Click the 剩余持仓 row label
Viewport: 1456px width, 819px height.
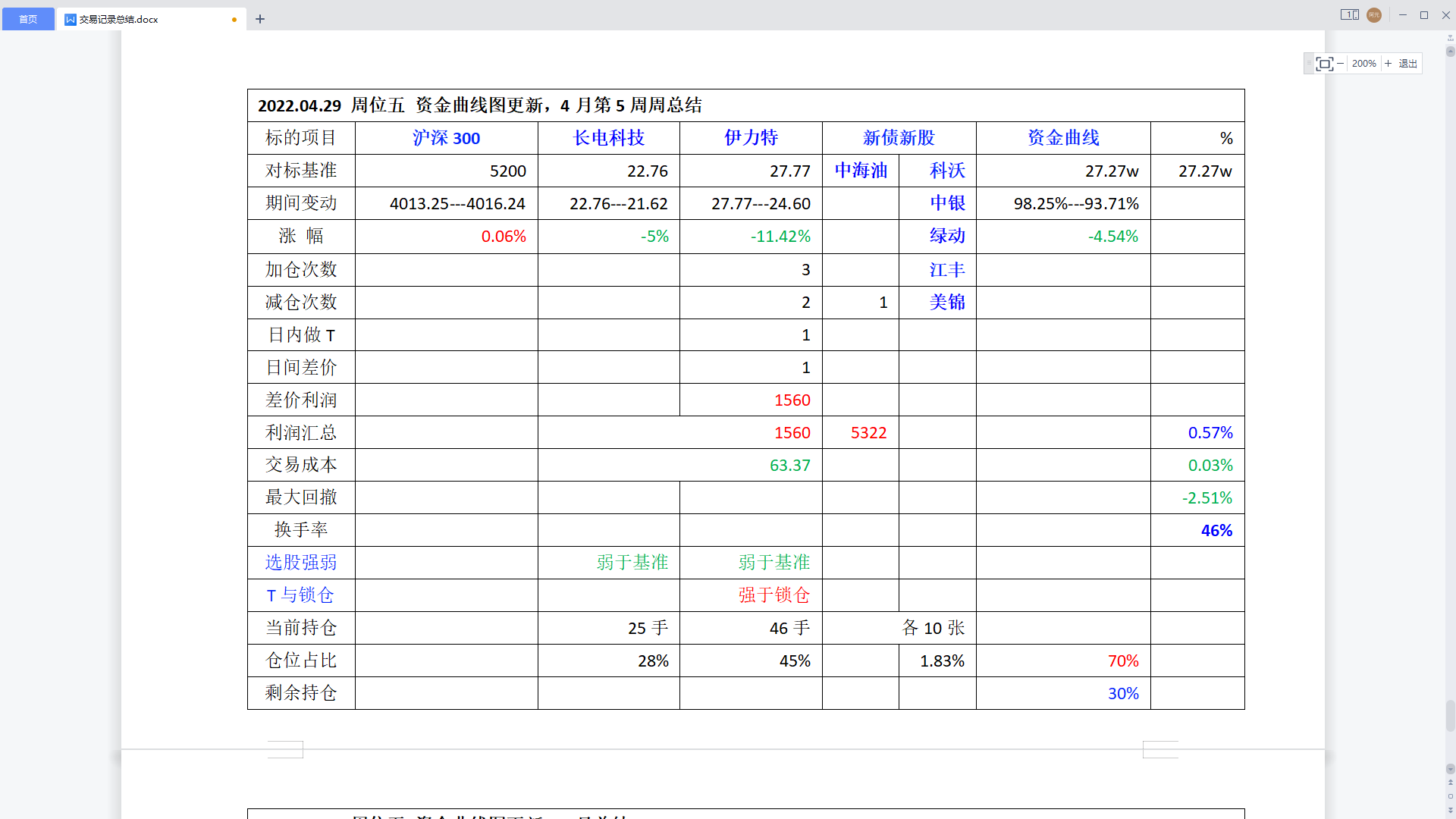click(301, 693)
